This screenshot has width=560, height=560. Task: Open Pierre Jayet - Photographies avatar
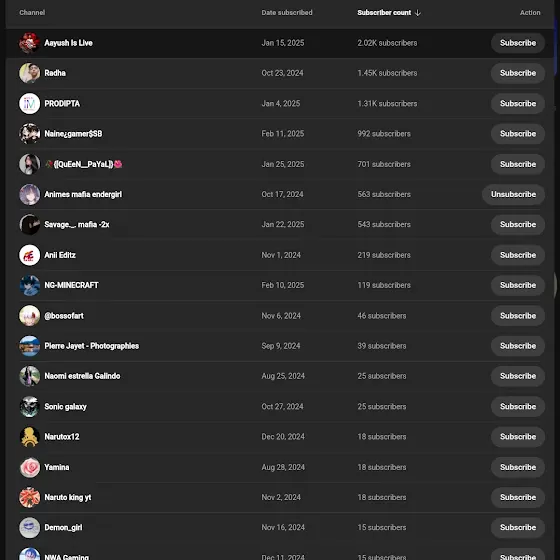coord(29,346)
